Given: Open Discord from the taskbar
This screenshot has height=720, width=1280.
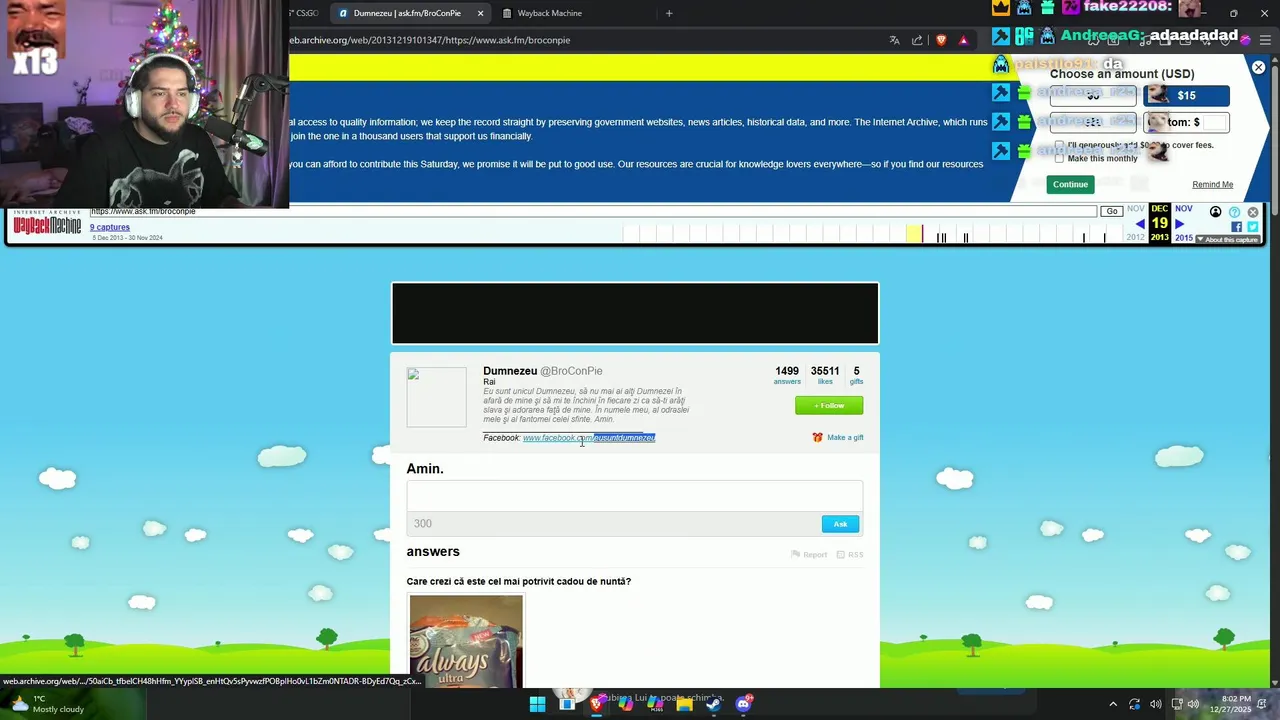Looking at the screenshot, I should [x=743, y=704].
